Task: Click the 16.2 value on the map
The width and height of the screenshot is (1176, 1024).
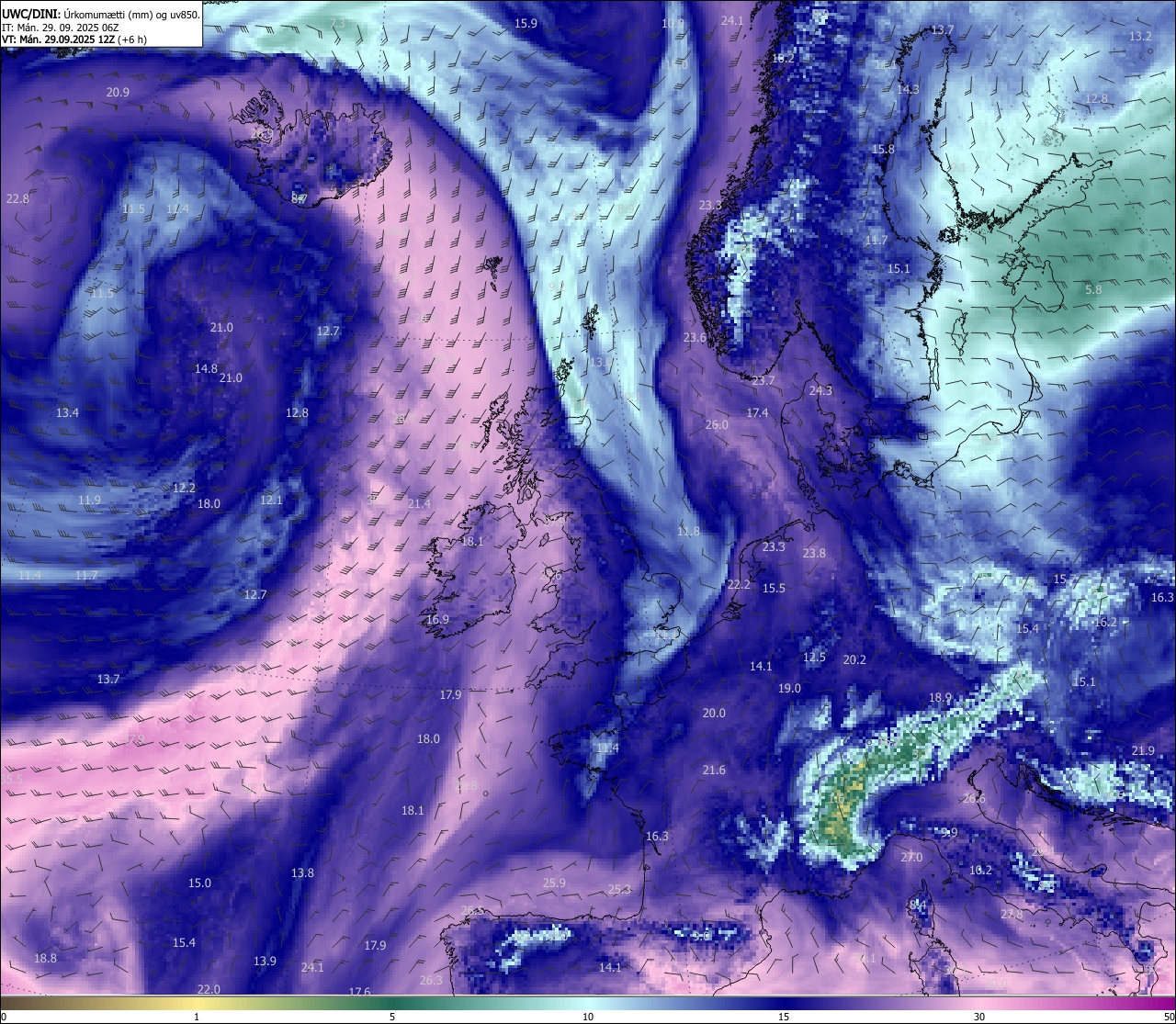Action: tap(1105, 623)
